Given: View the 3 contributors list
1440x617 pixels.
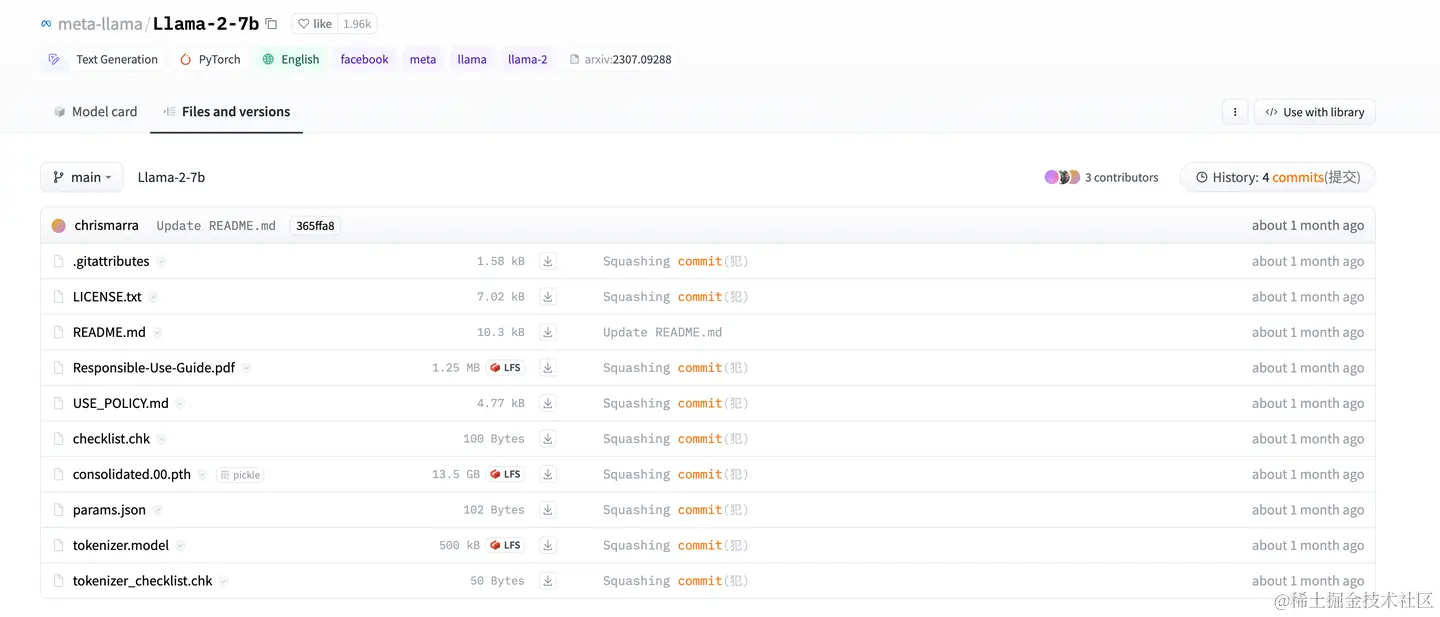Looking at the screenshot, I should tap(1101, 177).
